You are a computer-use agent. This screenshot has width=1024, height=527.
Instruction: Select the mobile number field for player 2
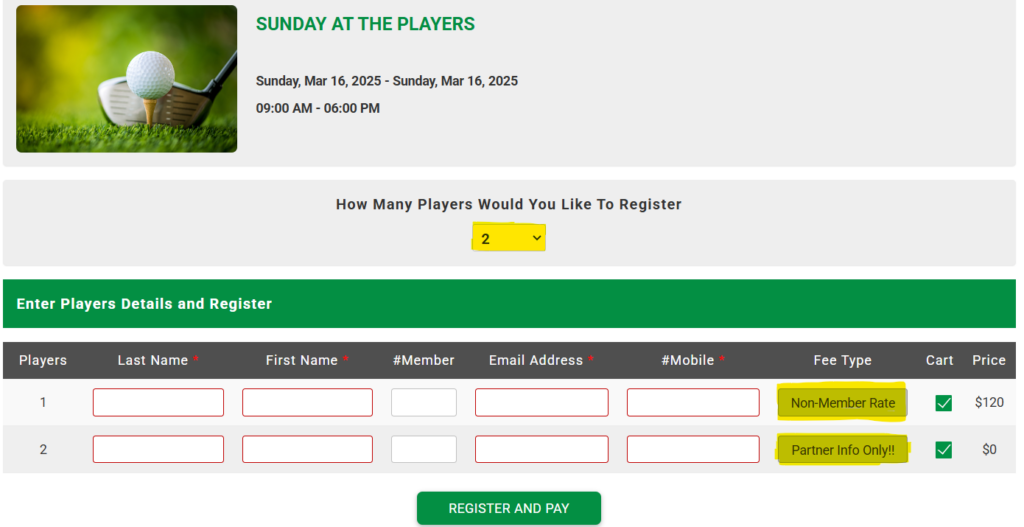(x=693, y=450)
